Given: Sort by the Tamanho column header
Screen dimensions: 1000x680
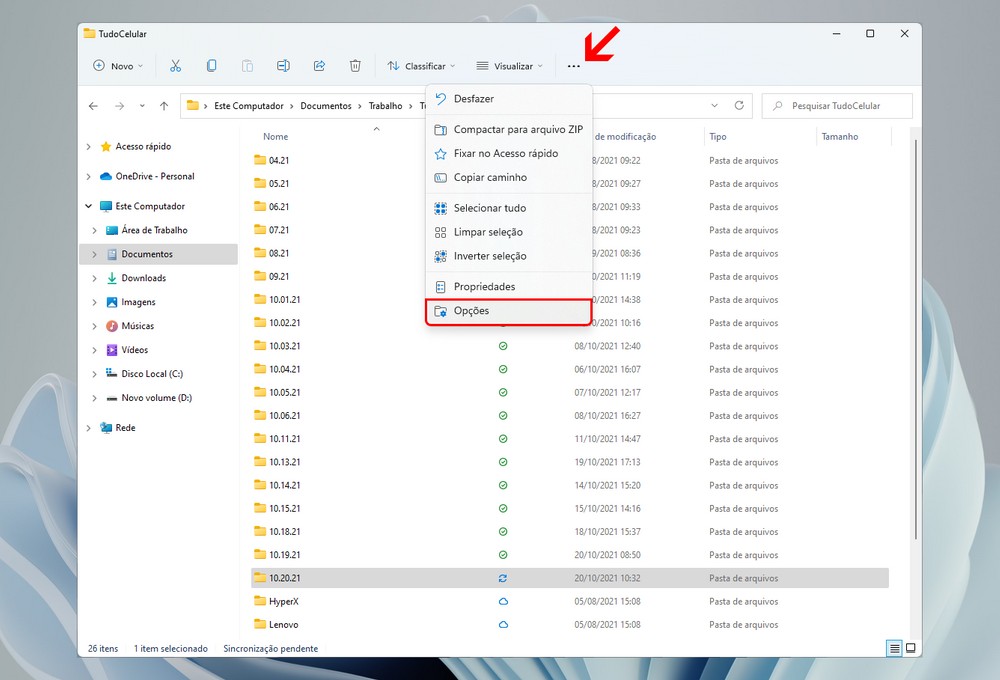Looking at the screenshot, I should tap(839, 137).
